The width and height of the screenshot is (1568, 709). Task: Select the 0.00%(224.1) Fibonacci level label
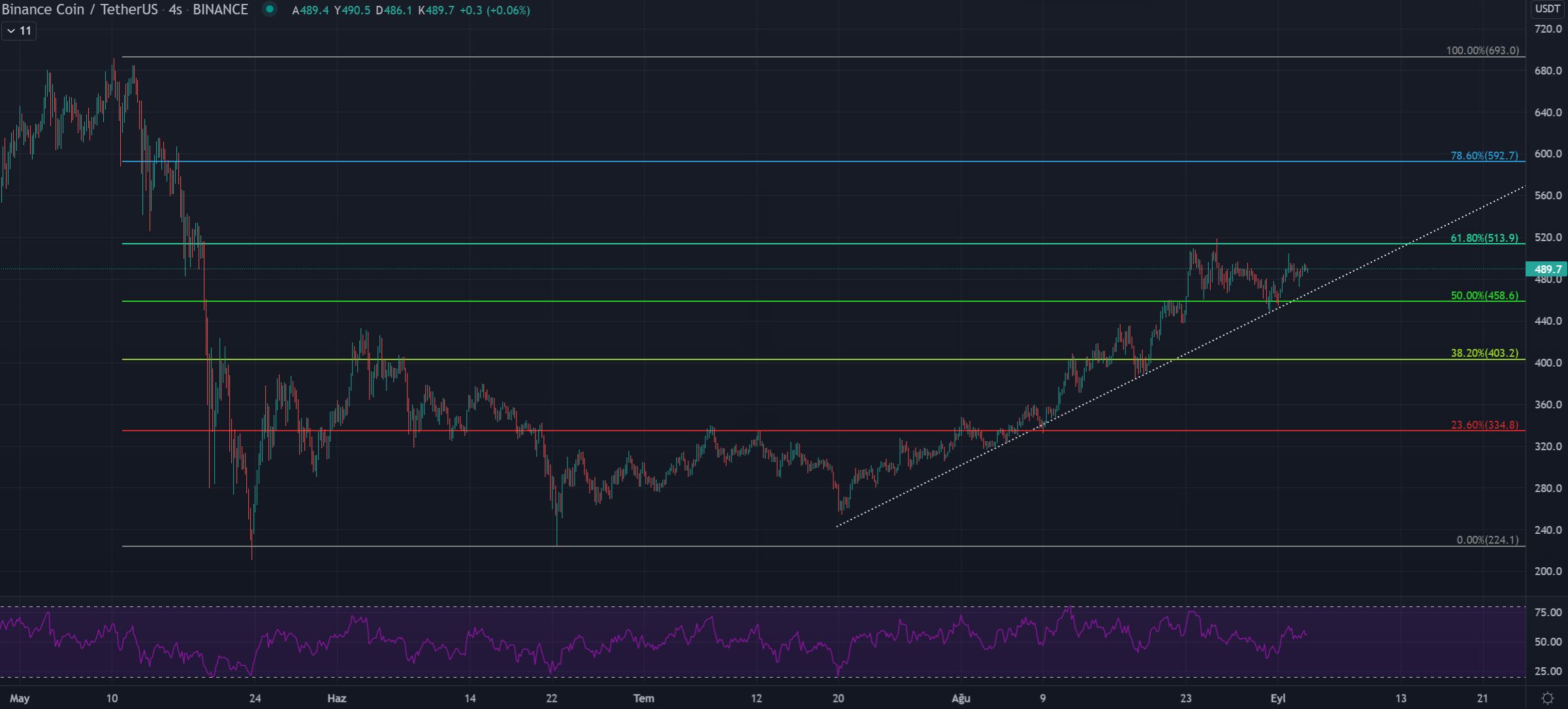click(x=1487, y=540)
